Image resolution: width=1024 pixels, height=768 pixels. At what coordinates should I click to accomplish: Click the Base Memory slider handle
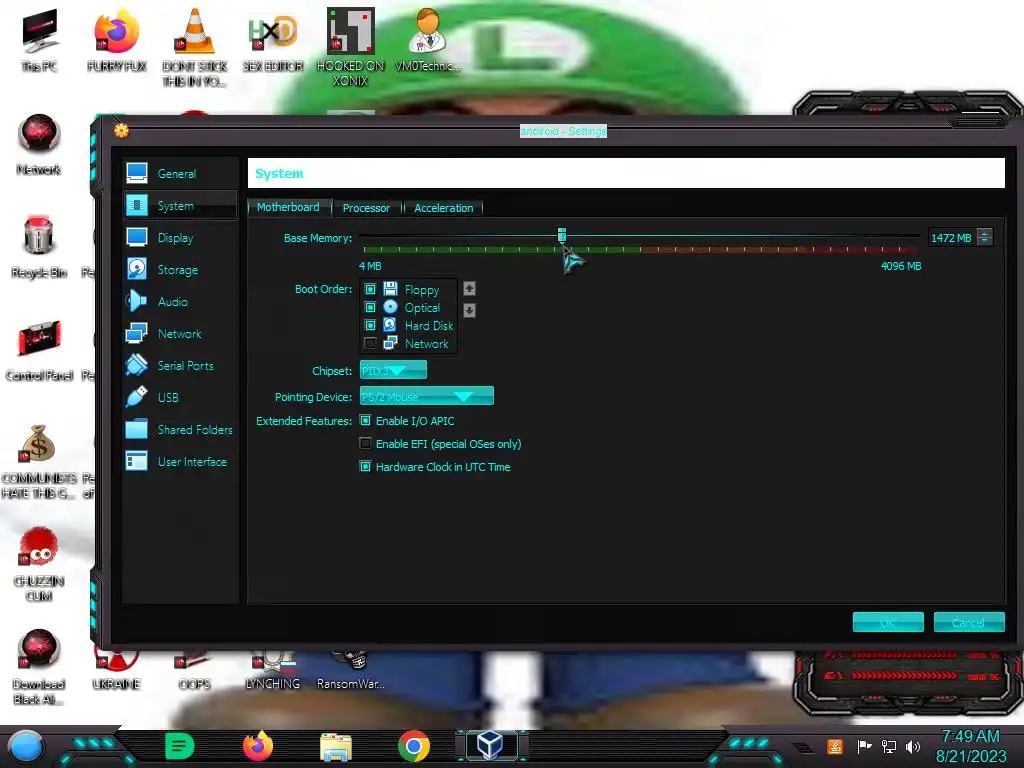562,235
